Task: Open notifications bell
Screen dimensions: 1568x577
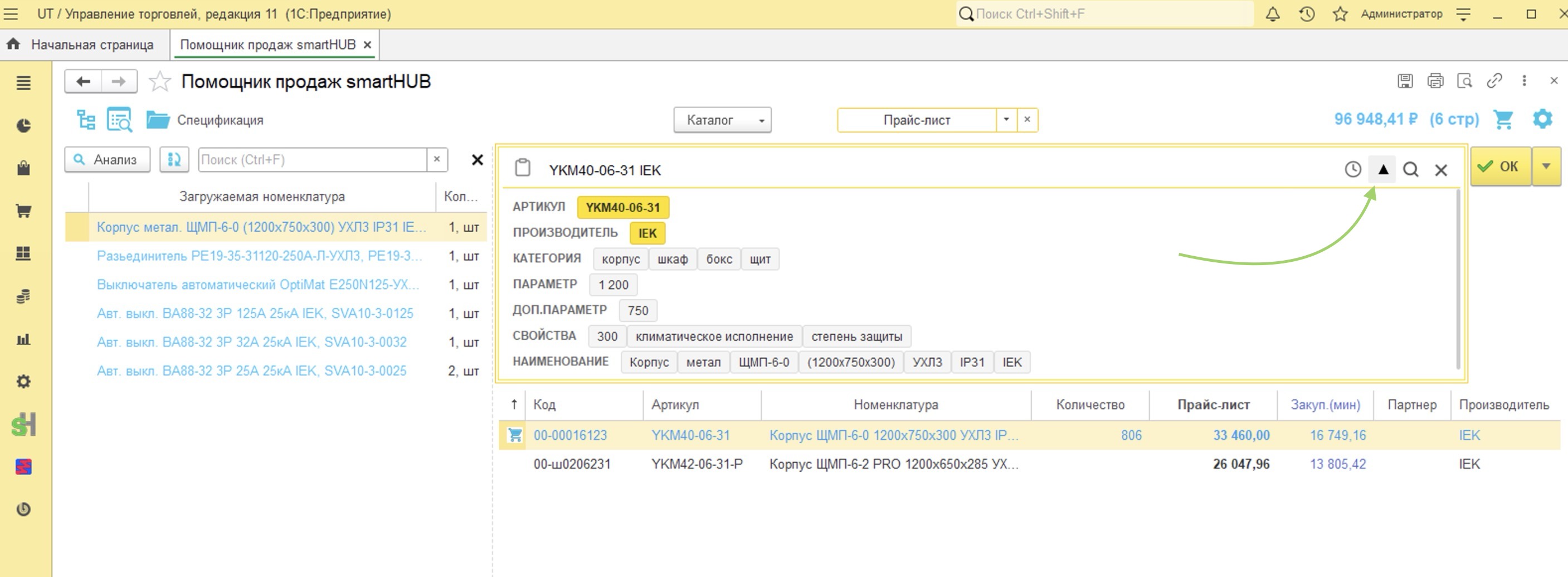Action: 1272,14
